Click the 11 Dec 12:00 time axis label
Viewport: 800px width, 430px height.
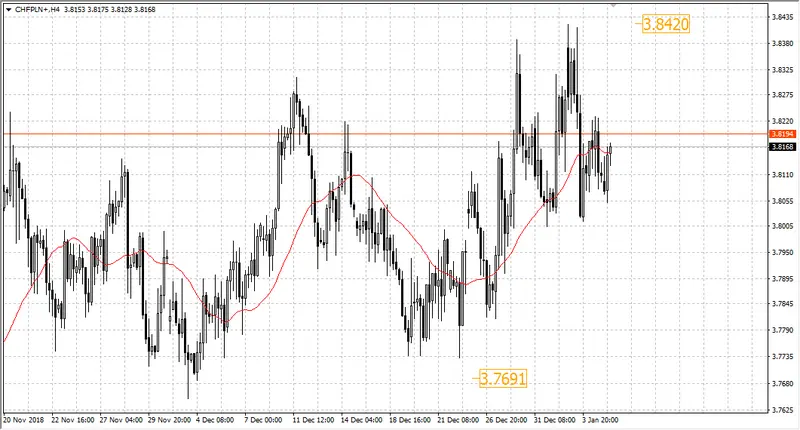pyautogui.click(x=313, y=420)
